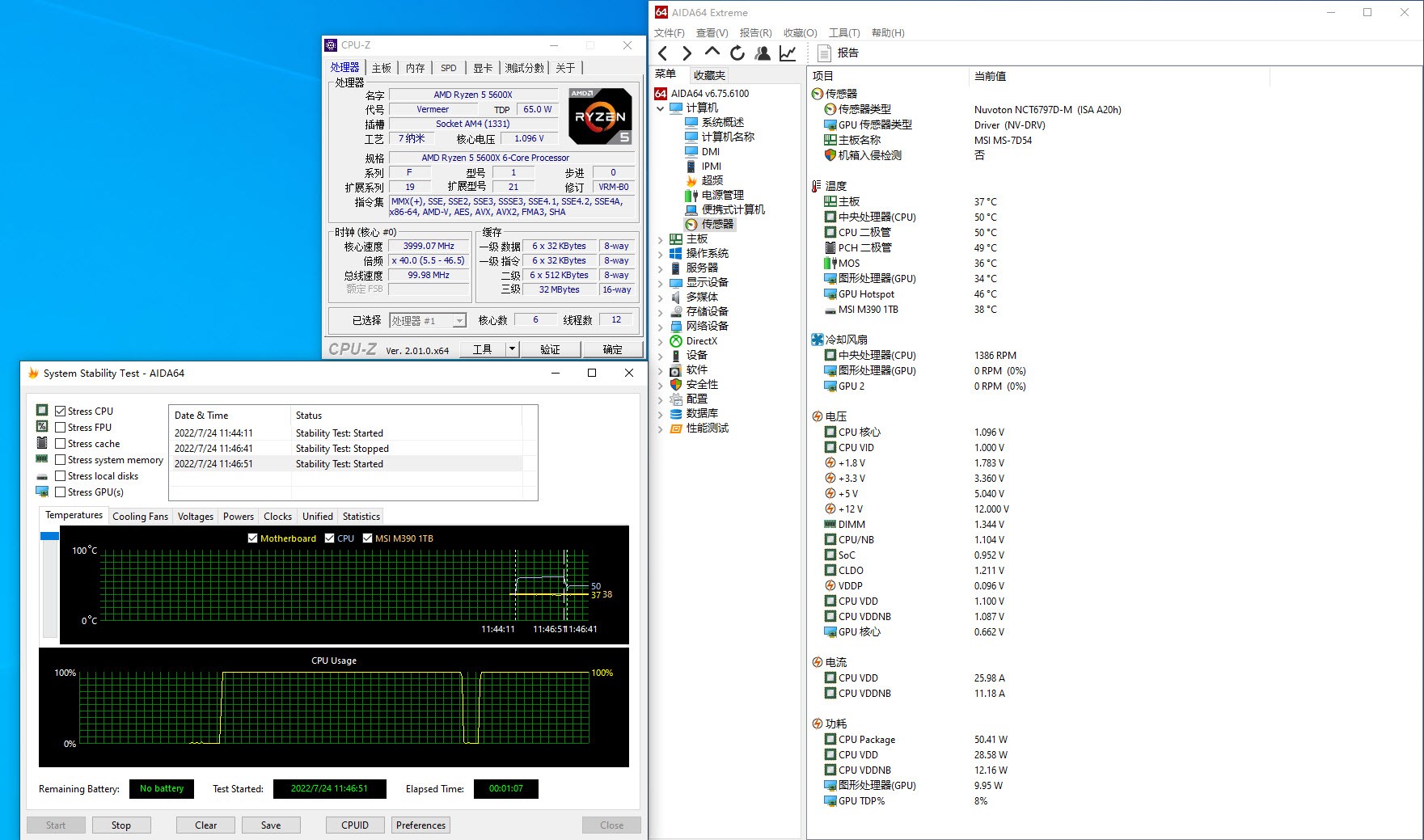Click the Clear button

(x=206, y=825)
